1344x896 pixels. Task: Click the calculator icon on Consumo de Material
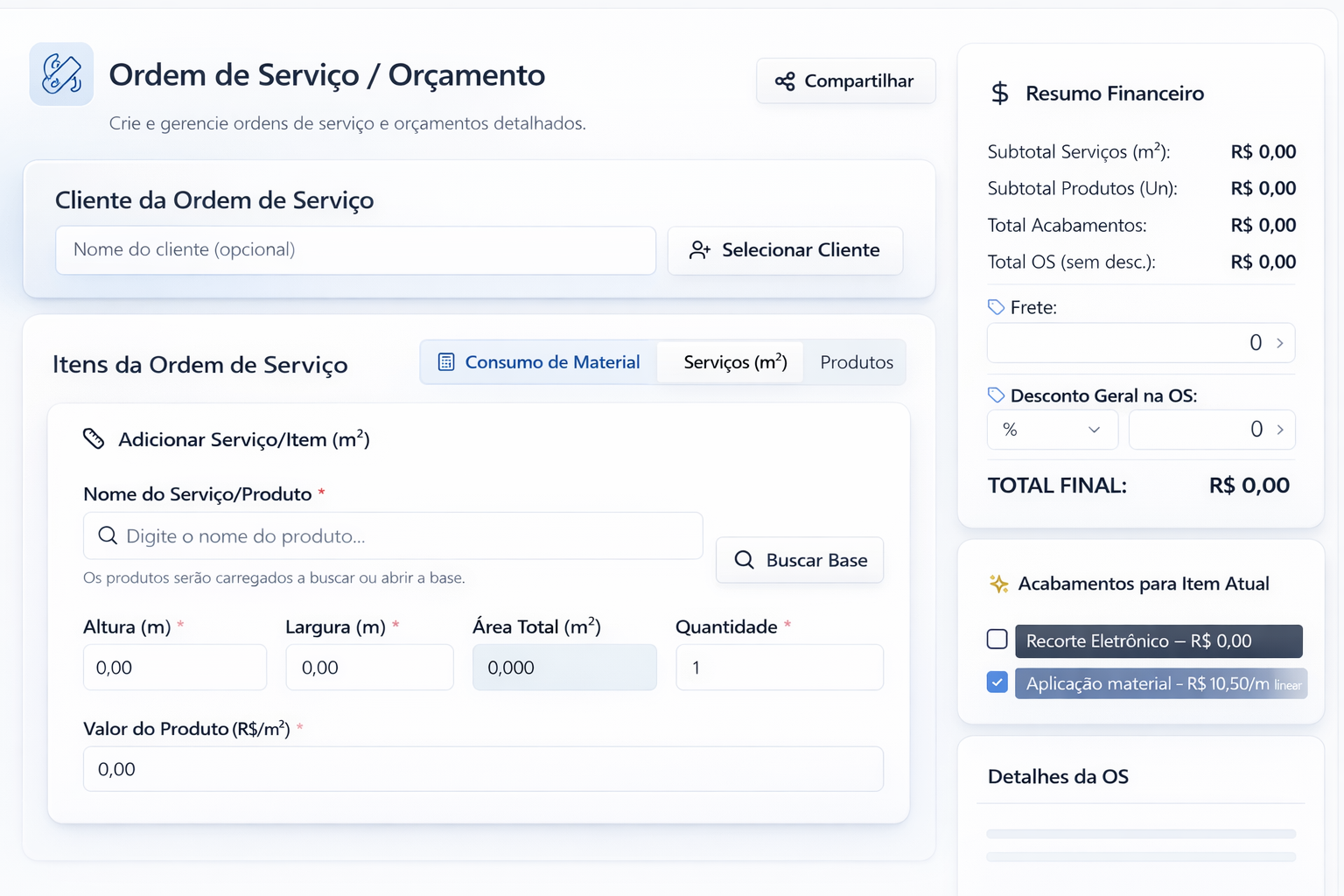tap(446, 362)
